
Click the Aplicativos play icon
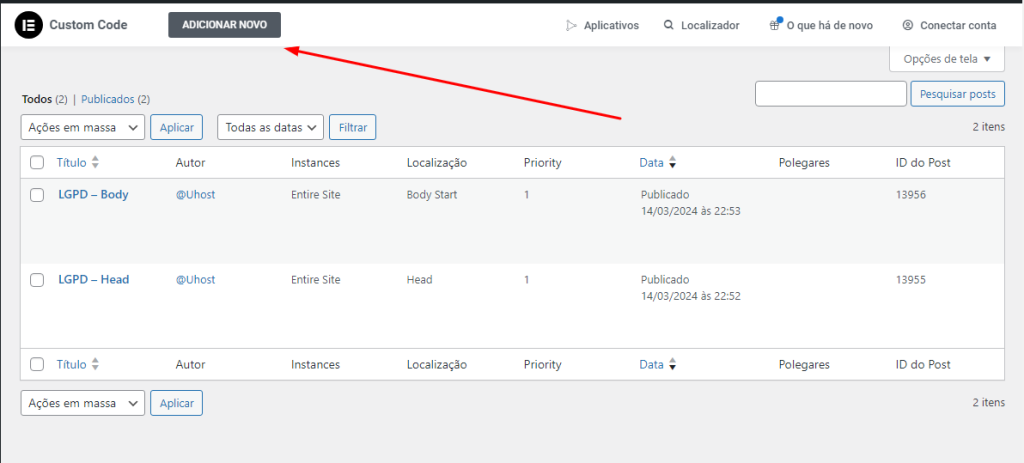click(571, 25)
